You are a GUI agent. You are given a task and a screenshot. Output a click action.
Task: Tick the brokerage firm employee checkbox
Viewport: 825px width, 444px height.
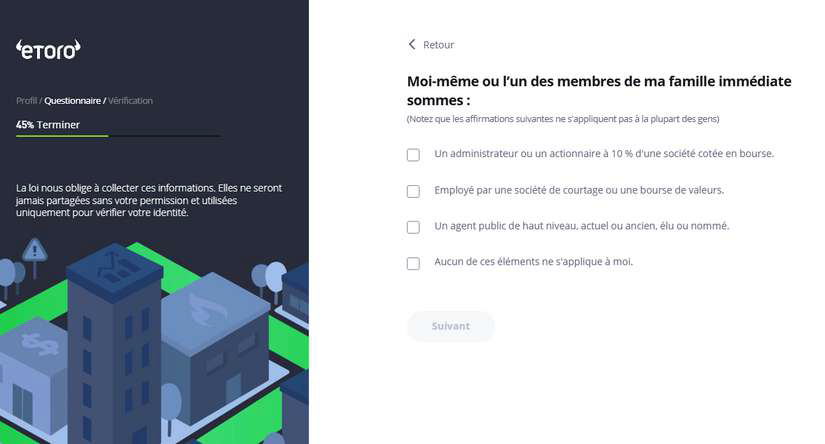pos(413,191)
